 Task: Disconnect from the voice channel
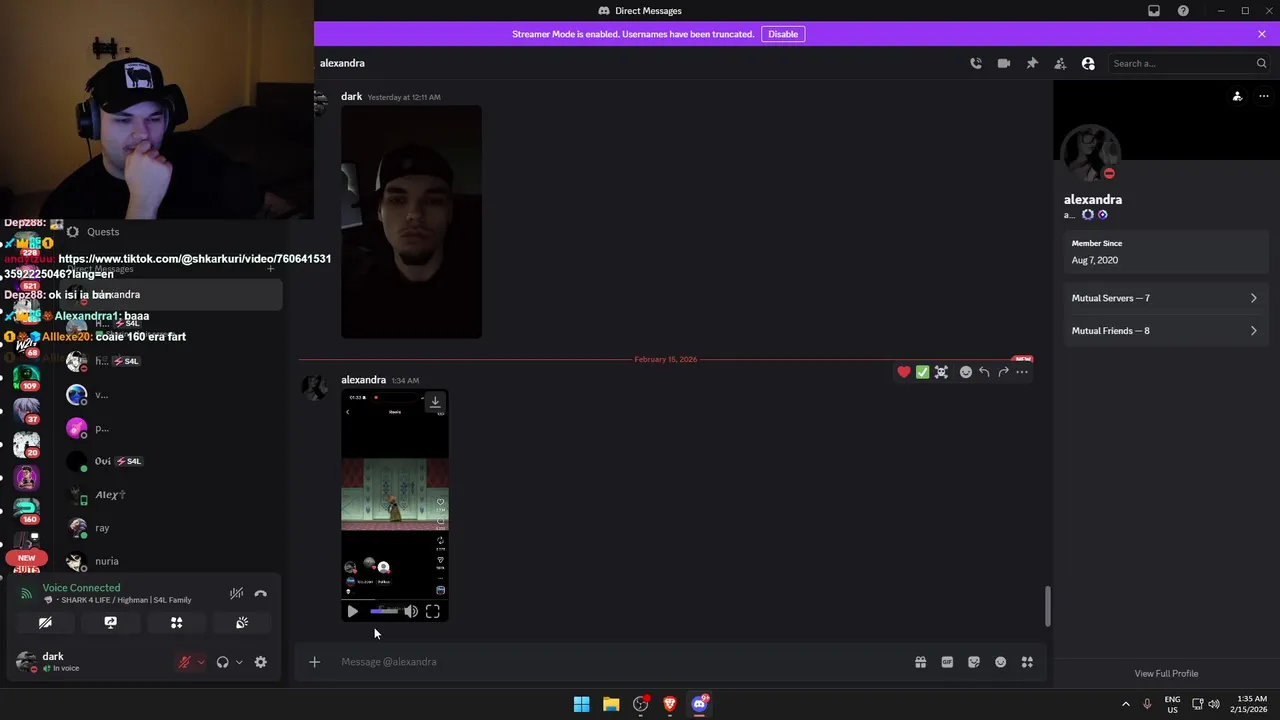pyautogui.click(x=261, y=594)
